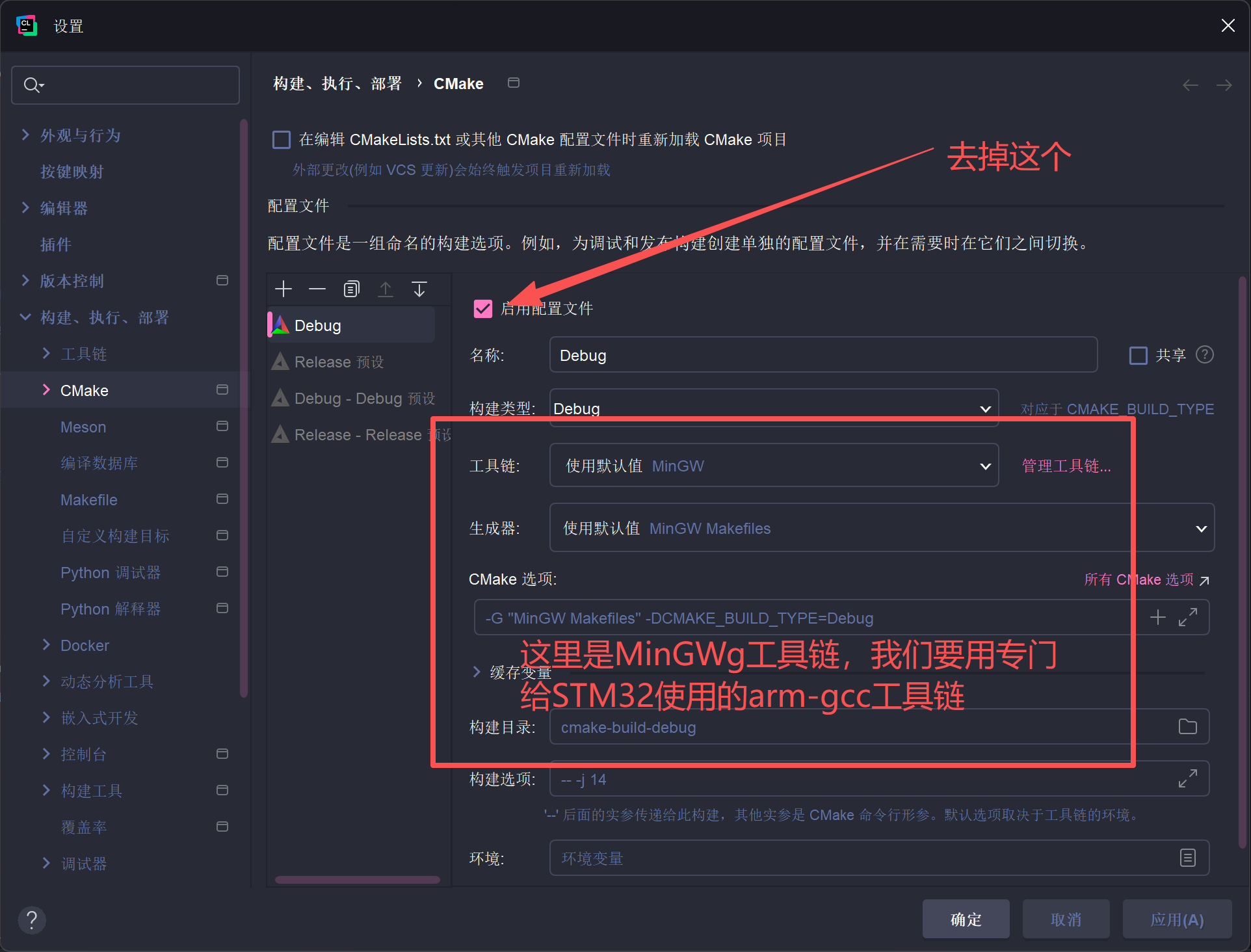Click the CLion logo icon
The width and height of the screenshot is (1251, 952).
(x=27, y=25)
